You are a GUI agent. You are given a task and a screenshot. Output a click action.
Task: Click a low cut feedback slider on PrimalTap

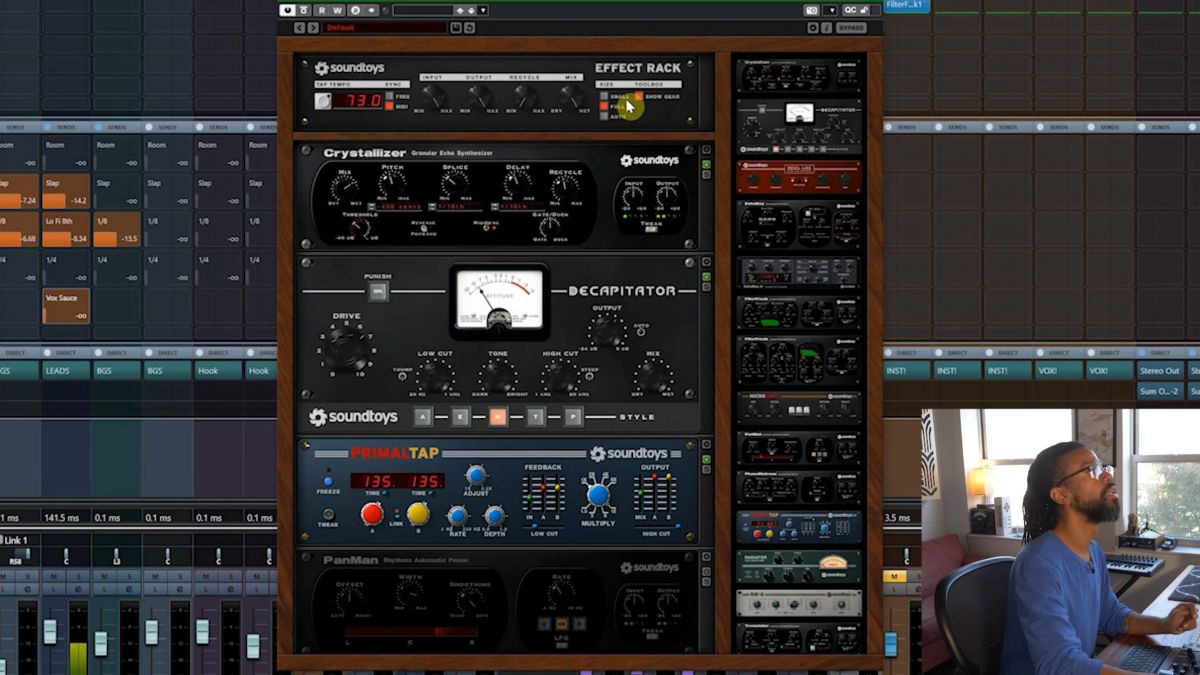[x=535, y=525]
